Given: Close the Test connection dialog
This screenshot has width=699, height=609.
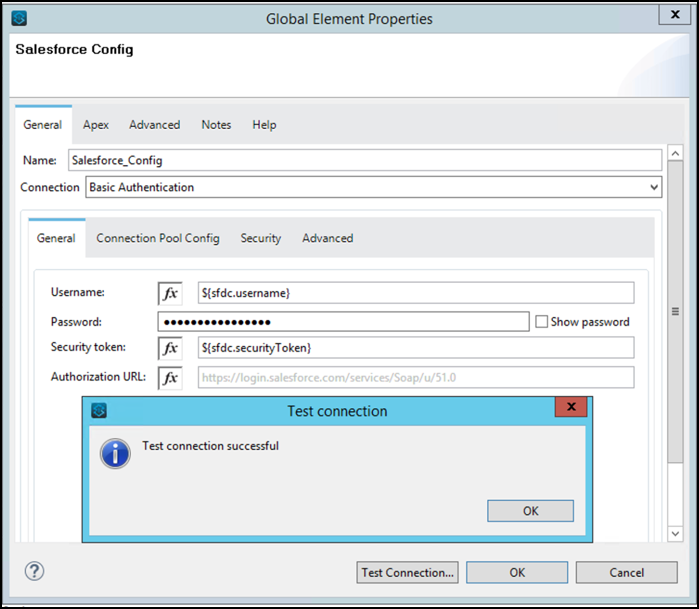Looking at the screenshot, I should (x=571, y=407).
